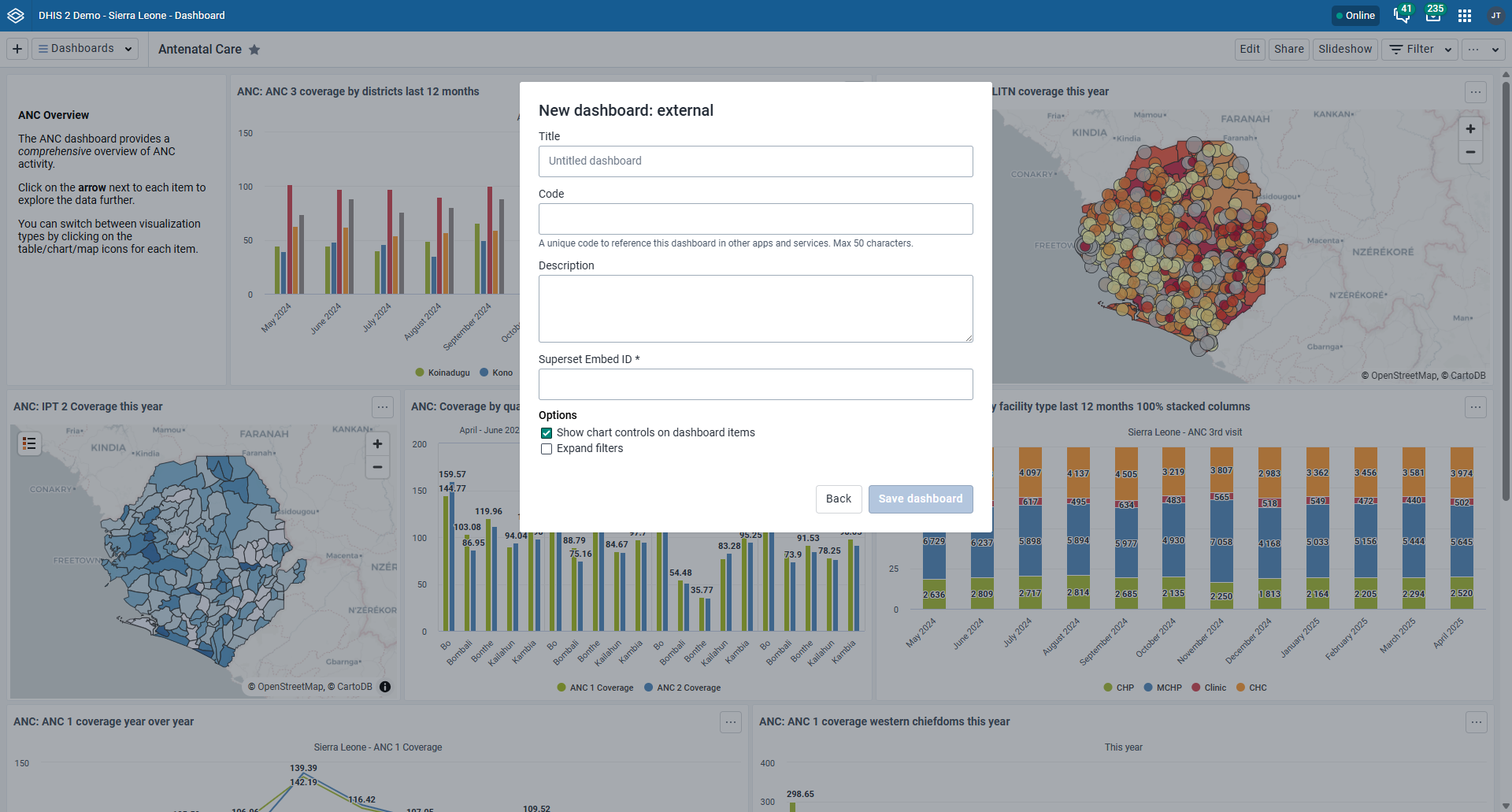
Task: Zoom out on the IPT 2 Coverage map
Action: [378, 467]
